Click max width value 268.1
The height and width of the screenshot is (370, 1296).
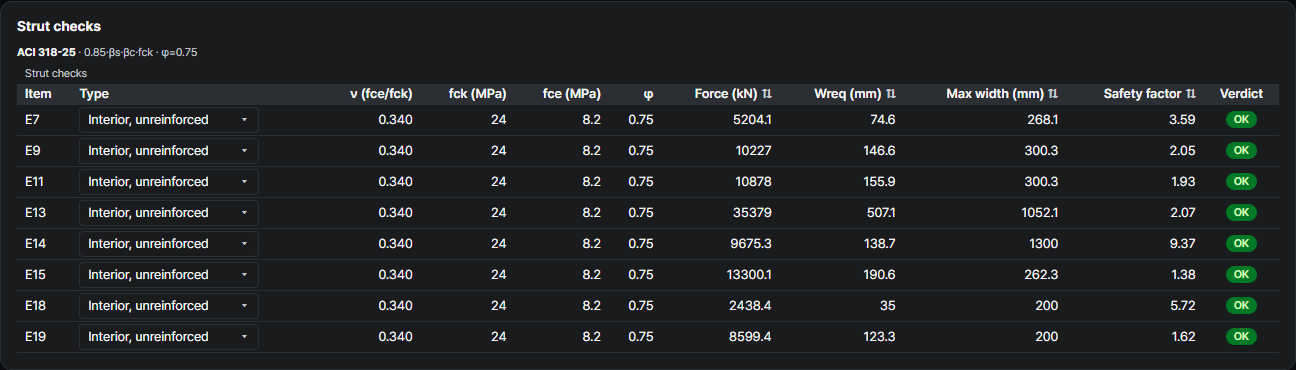tap(1043, 120)
